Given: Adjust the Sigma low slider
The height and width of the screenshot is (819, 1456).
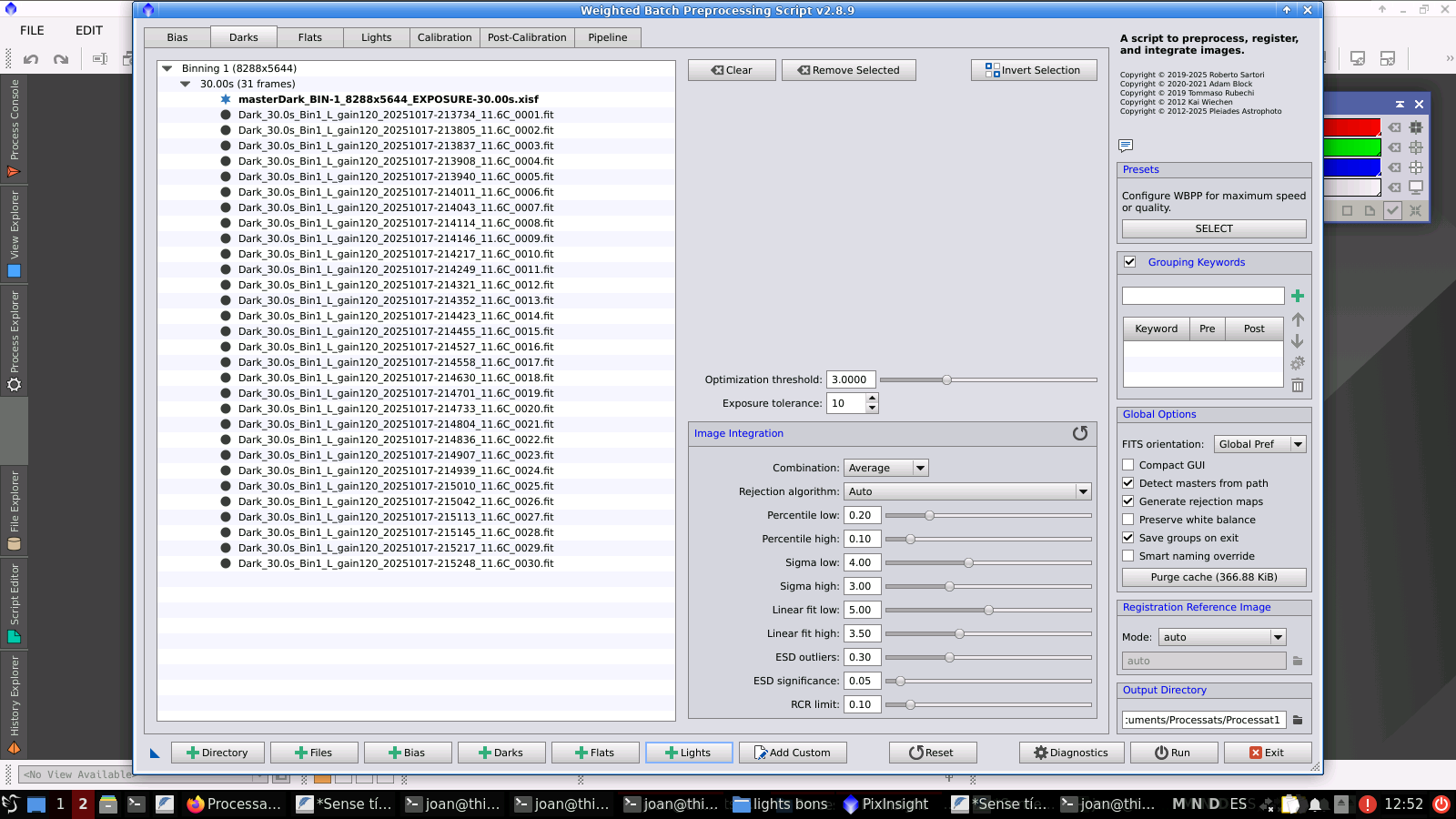Looking at the screenshot, I should [968, 562].
